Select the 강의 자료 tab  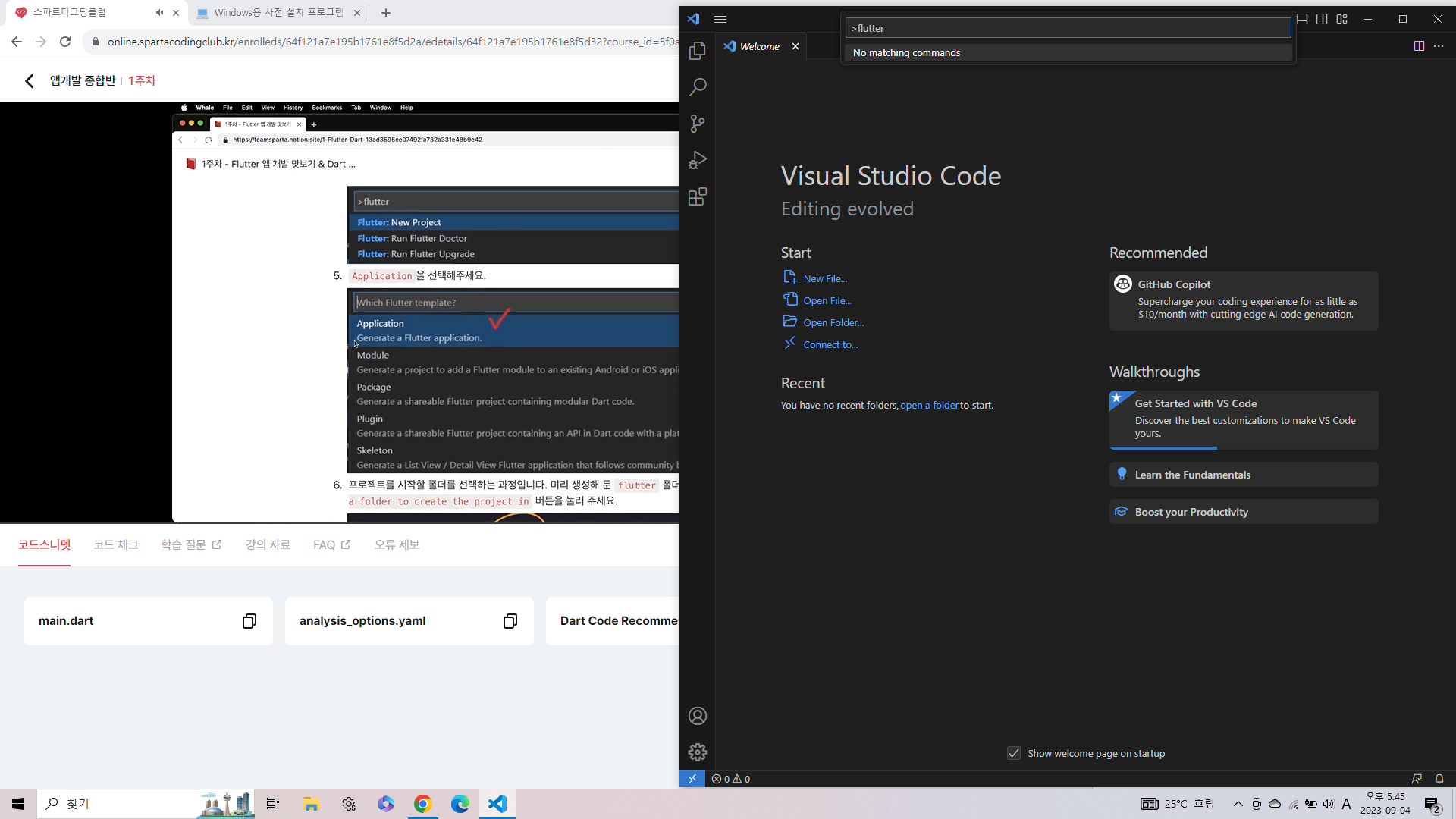coord(268,544)
